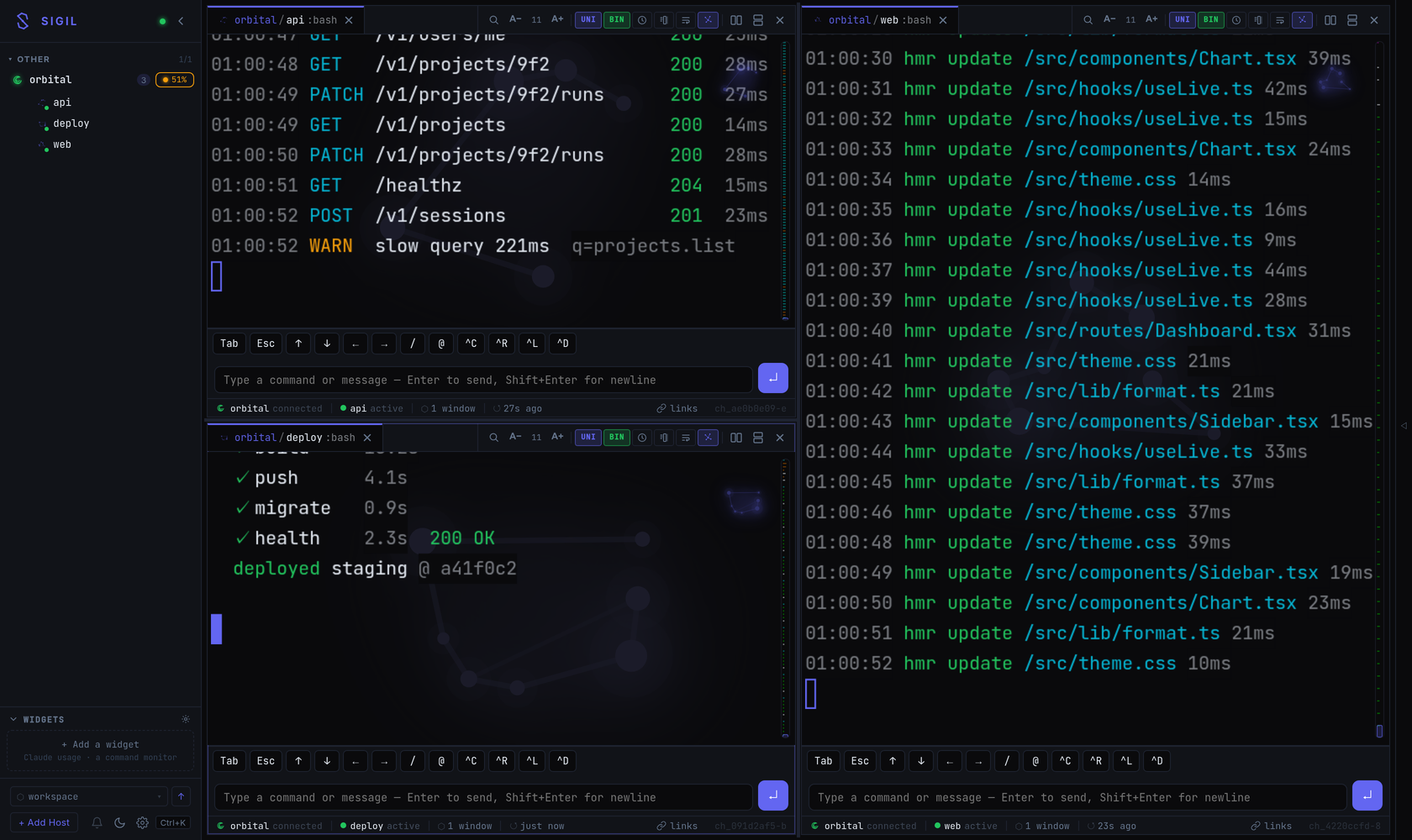Viewport: 1412px width, 840px height.
Task: Increase font size in the orbital/deploy pane
Action: point(557,437)
